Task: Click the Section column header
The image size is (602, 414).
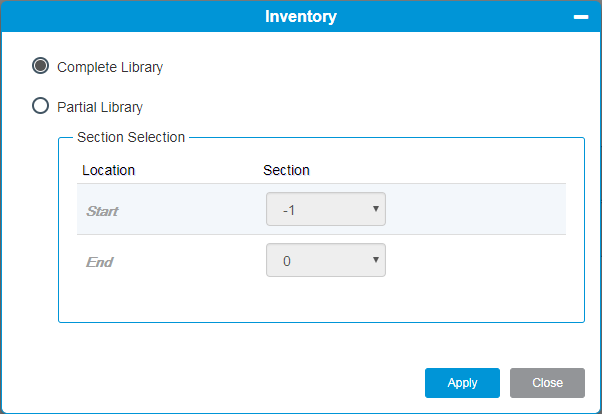Action: click(x=286, y=170)
